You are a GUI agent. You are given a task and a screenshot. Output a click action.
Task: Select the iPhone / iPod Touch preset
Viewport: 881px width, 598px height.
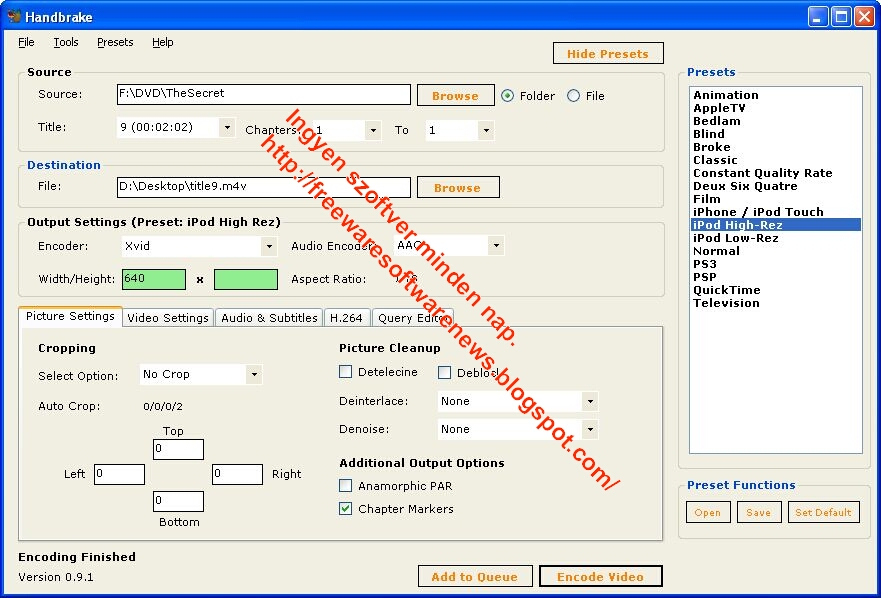775,212
